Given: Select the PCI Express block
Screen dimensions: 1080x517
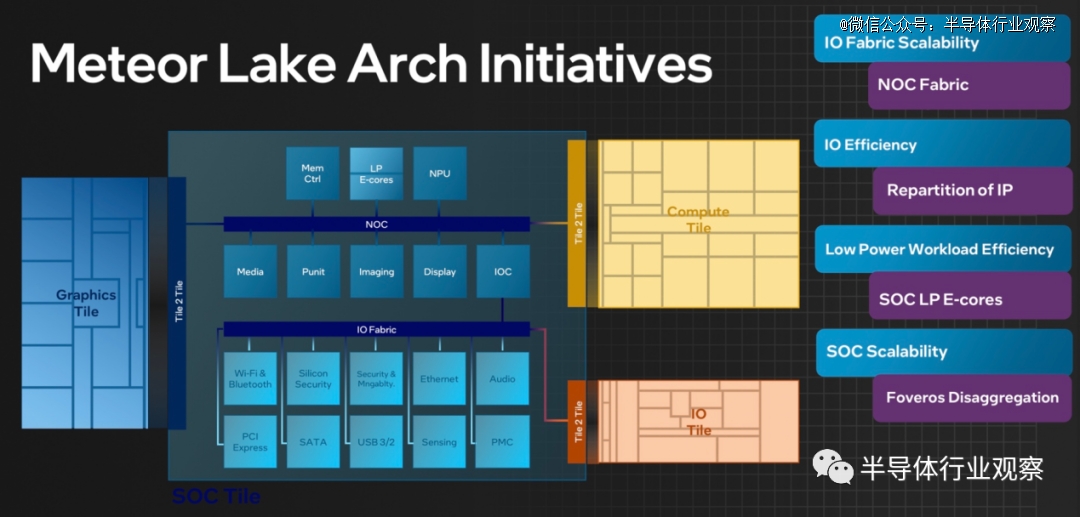Looking at the screenshot, I should (250, 442).
